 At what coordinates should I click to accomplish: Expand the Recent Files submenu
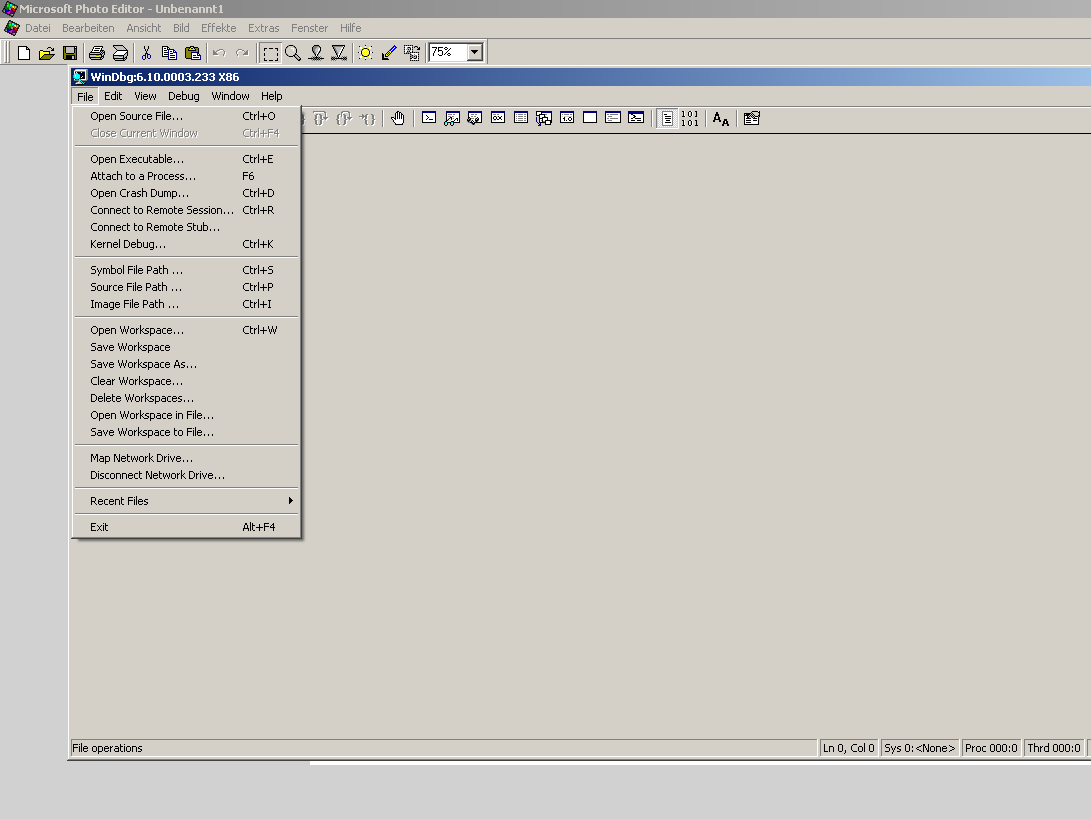point(186,501)
